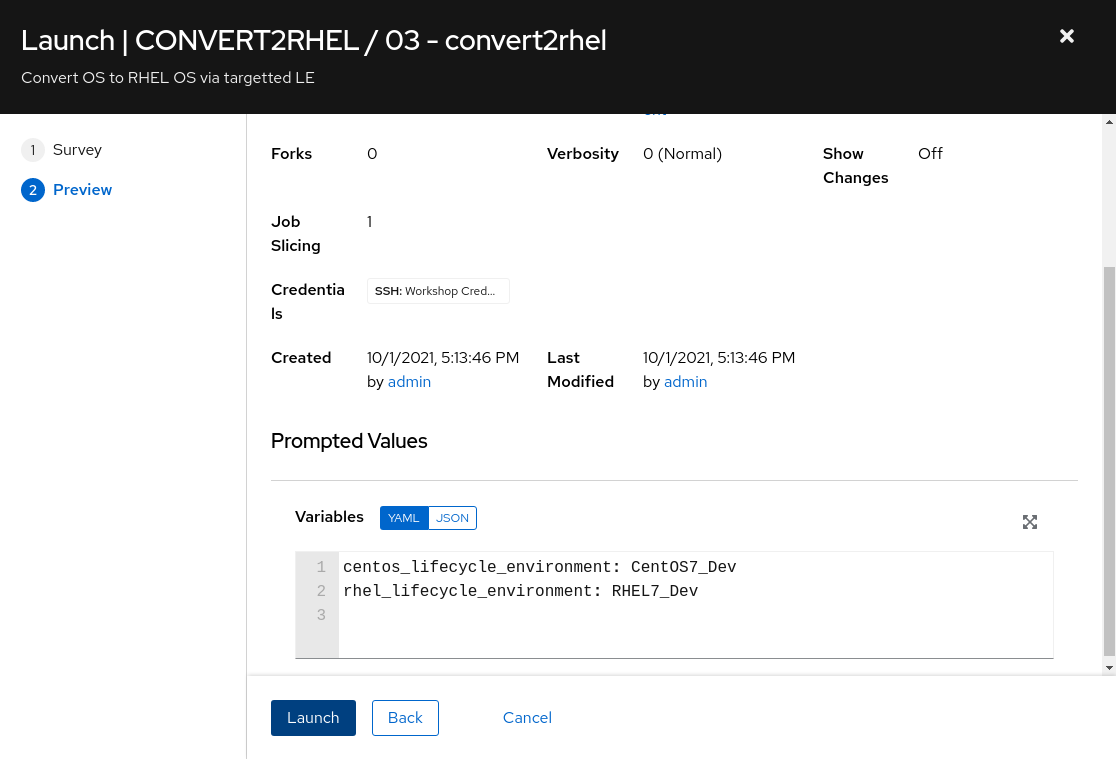Click the vertical scrollbar thumb

point(1109,461)
